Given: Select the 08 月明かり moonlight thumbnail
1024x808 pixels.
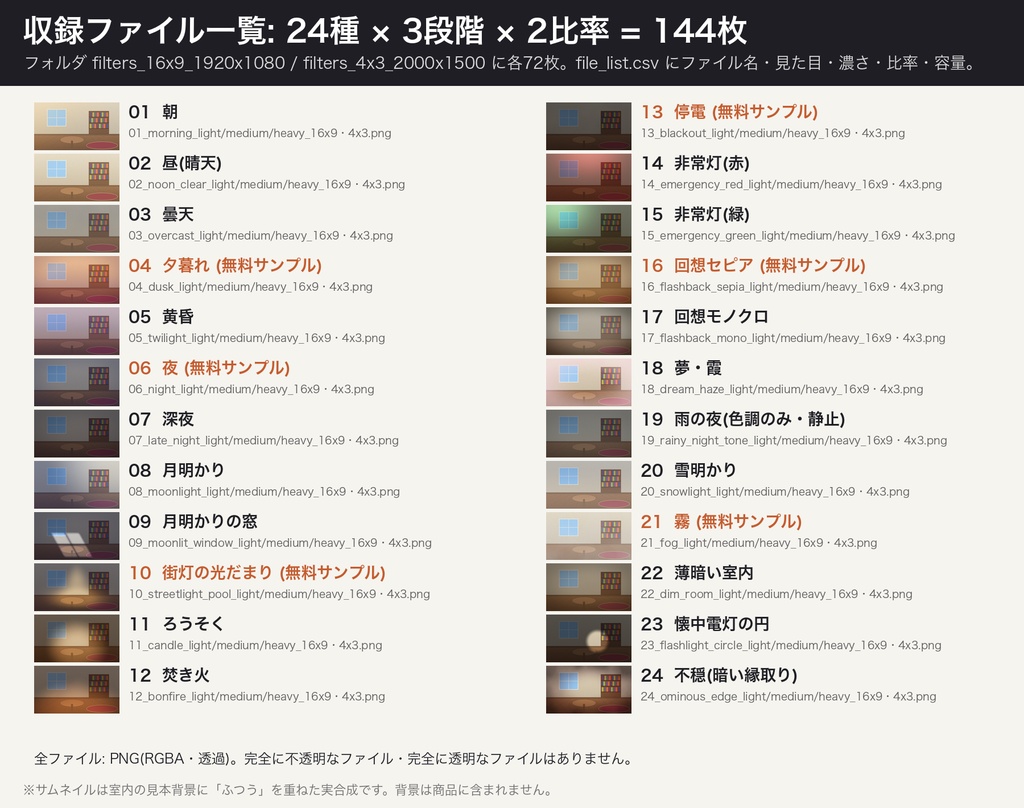Looking at the screenshot, I should point(76,485).
